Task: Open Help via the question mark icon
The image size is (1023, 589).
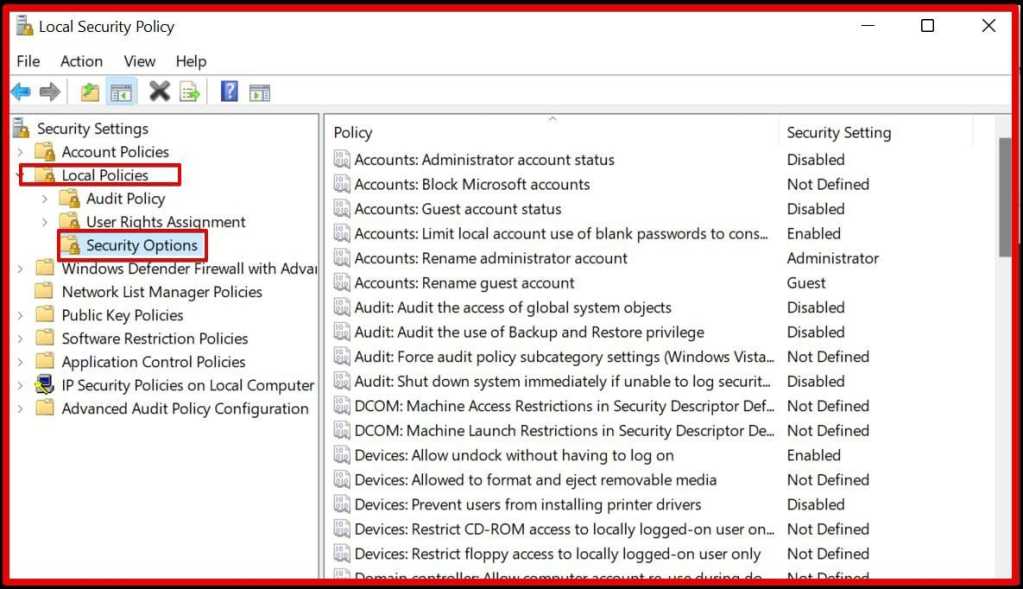Action: coord(229,93)
